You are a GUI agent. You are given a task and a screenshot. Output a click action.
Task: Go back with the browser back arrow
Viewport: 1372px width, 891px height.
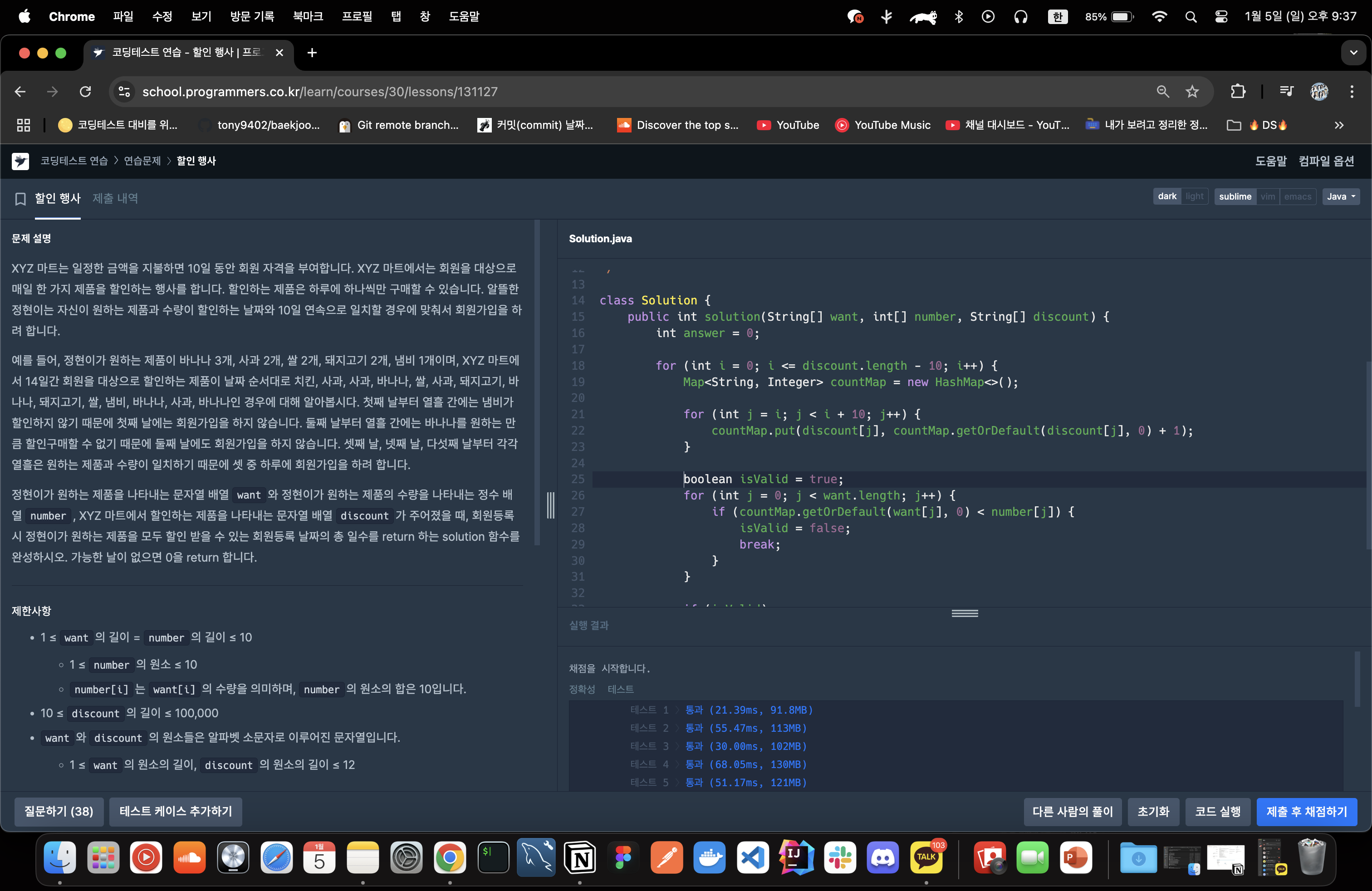[x=20, y=92]
